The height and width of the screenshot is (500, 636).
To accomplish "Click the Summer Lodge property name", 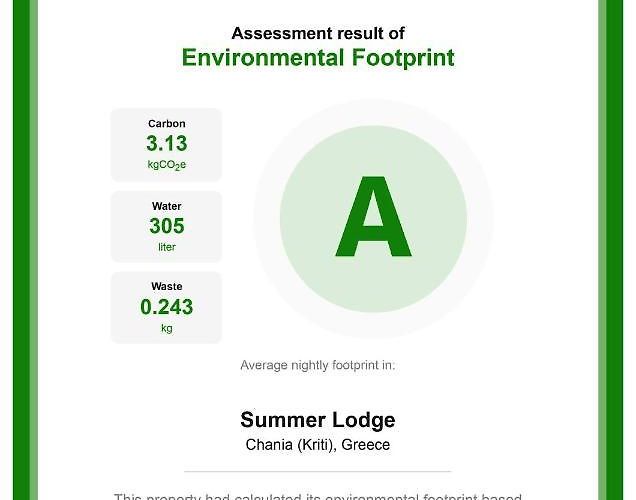I will [x=318, y=420].
